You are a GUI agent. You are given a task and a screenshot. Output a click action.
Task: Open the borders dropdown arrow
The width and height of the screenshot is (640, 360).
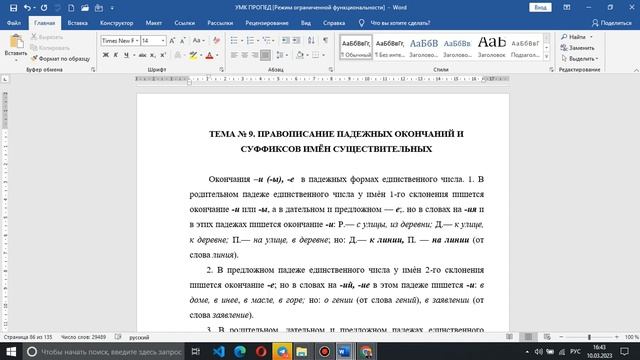(x=323, y=55)
